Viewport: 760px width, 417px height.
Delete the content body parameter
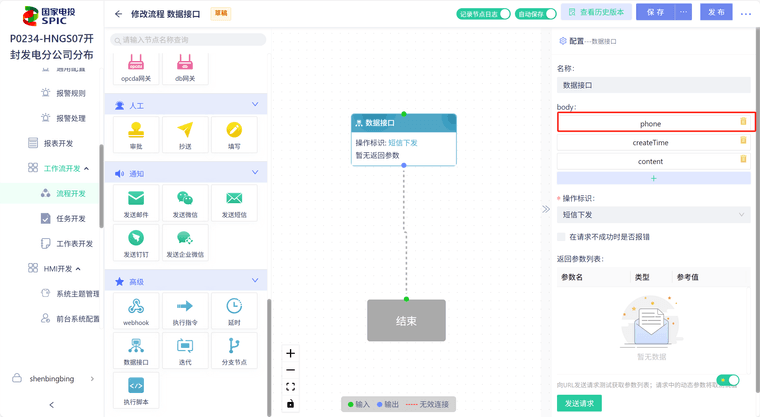pos(743,159)
